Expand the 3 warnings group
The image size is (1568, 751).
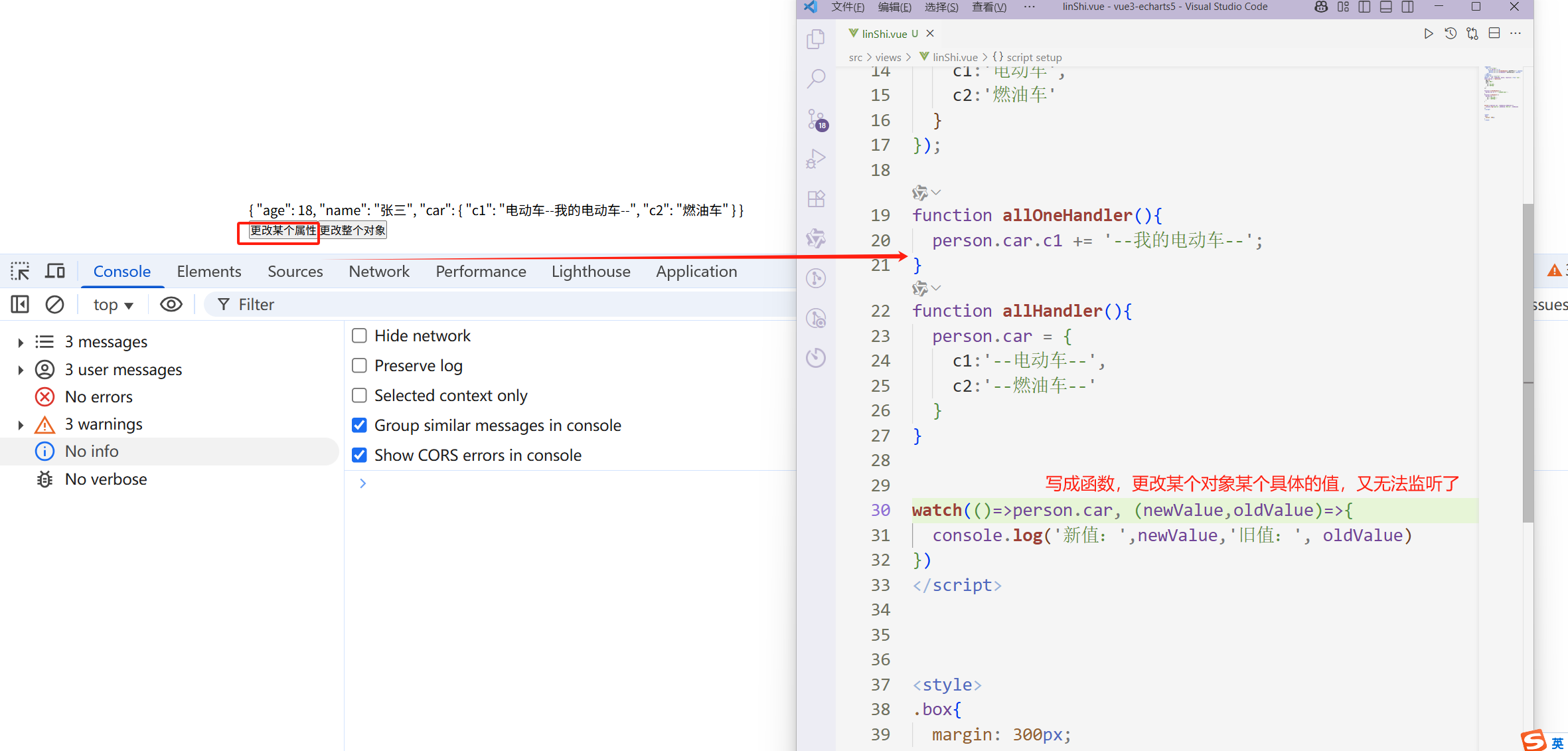pyautogui.click(x=21, y=425)
